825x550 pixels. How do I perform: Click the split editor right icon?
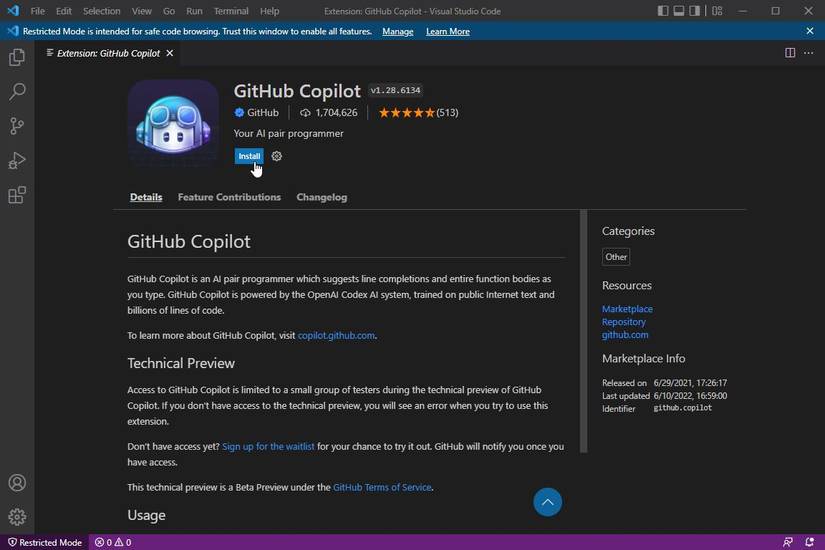pyautogui.click(x=790, y=53)
